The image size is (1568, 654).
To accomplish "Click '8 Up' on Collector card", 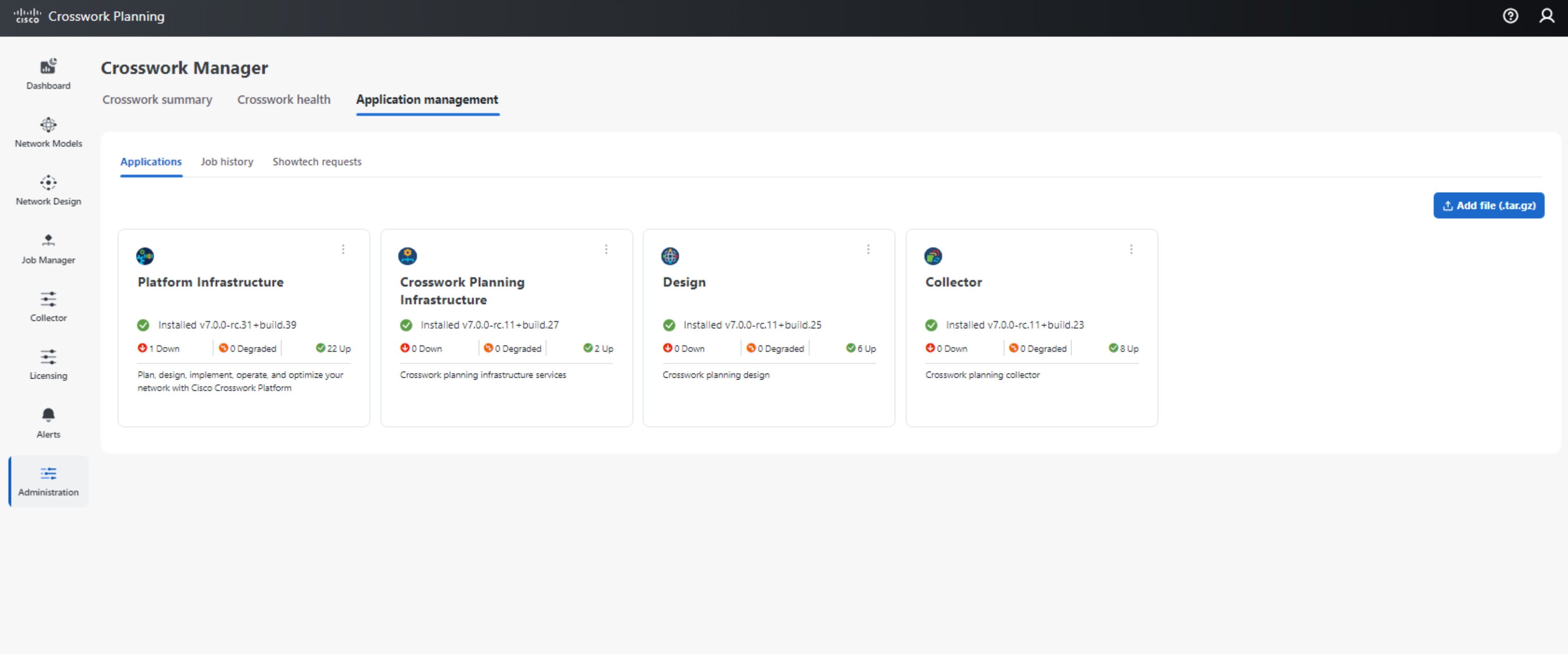I will tap(1129, 348).
